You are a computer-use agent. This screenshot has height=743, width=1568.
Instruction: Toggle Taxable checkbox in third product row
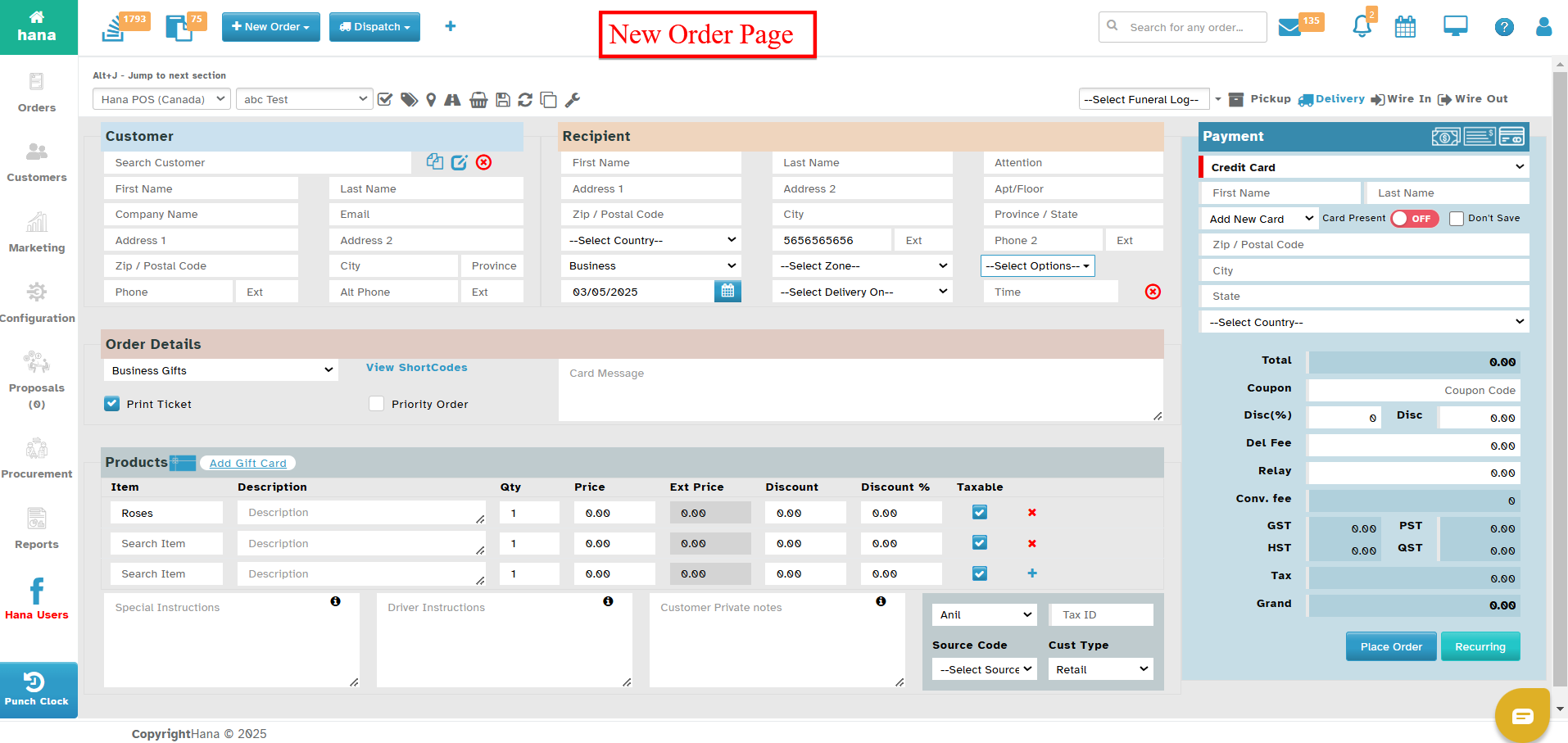(x=980, y=573)
